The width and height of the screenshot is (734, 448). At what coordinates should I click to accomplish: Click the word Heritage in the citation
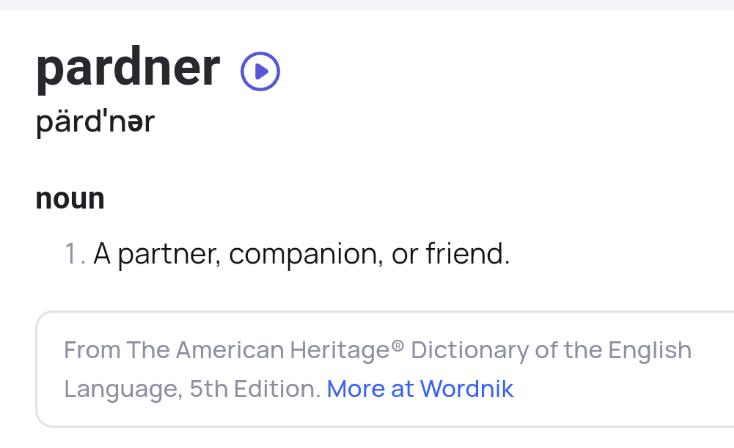click(340, 351)
